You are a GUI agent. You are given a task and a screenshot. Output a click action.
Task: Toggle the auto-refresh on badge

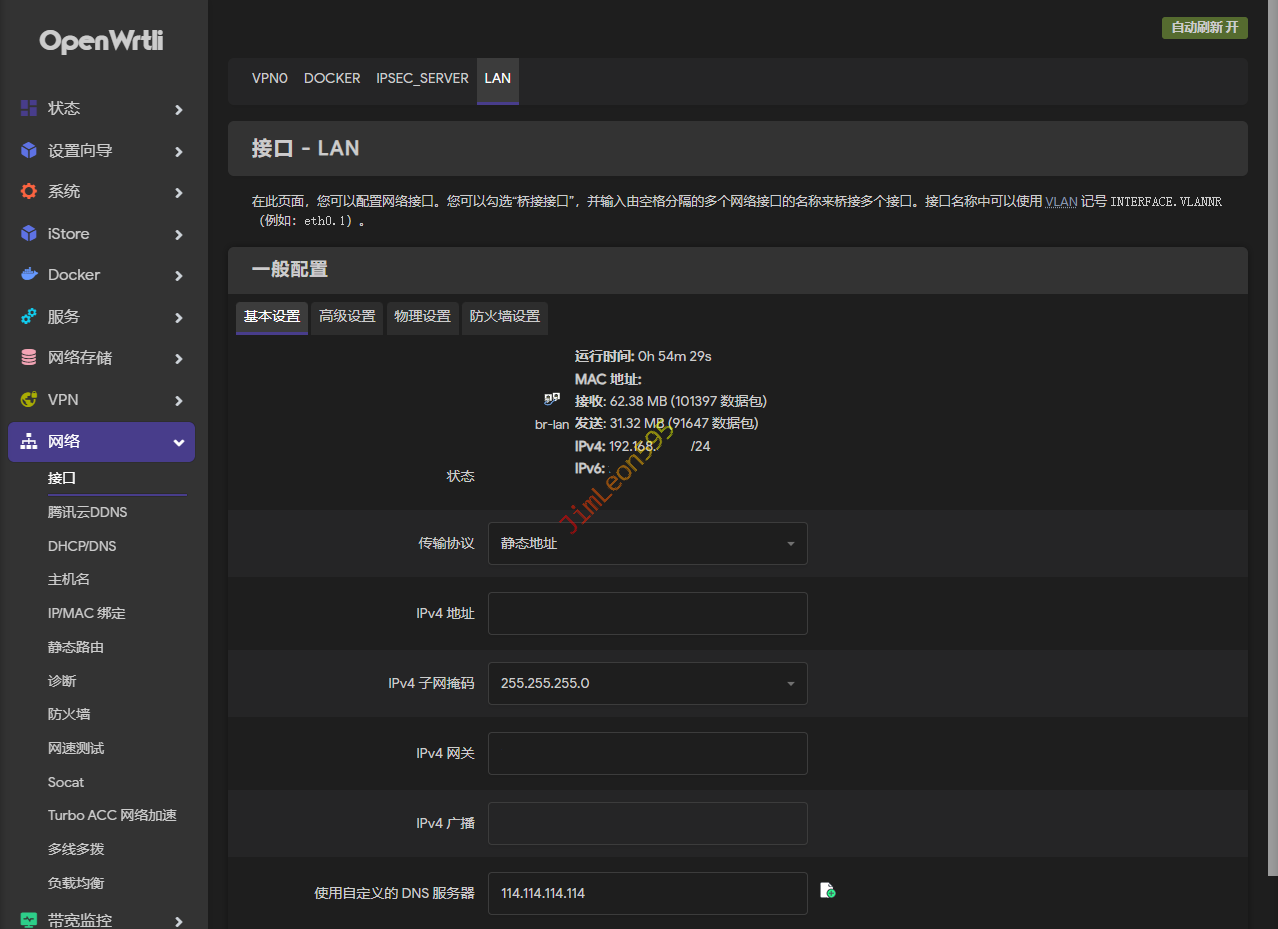pyautogui.click(x=1204, y=27)
